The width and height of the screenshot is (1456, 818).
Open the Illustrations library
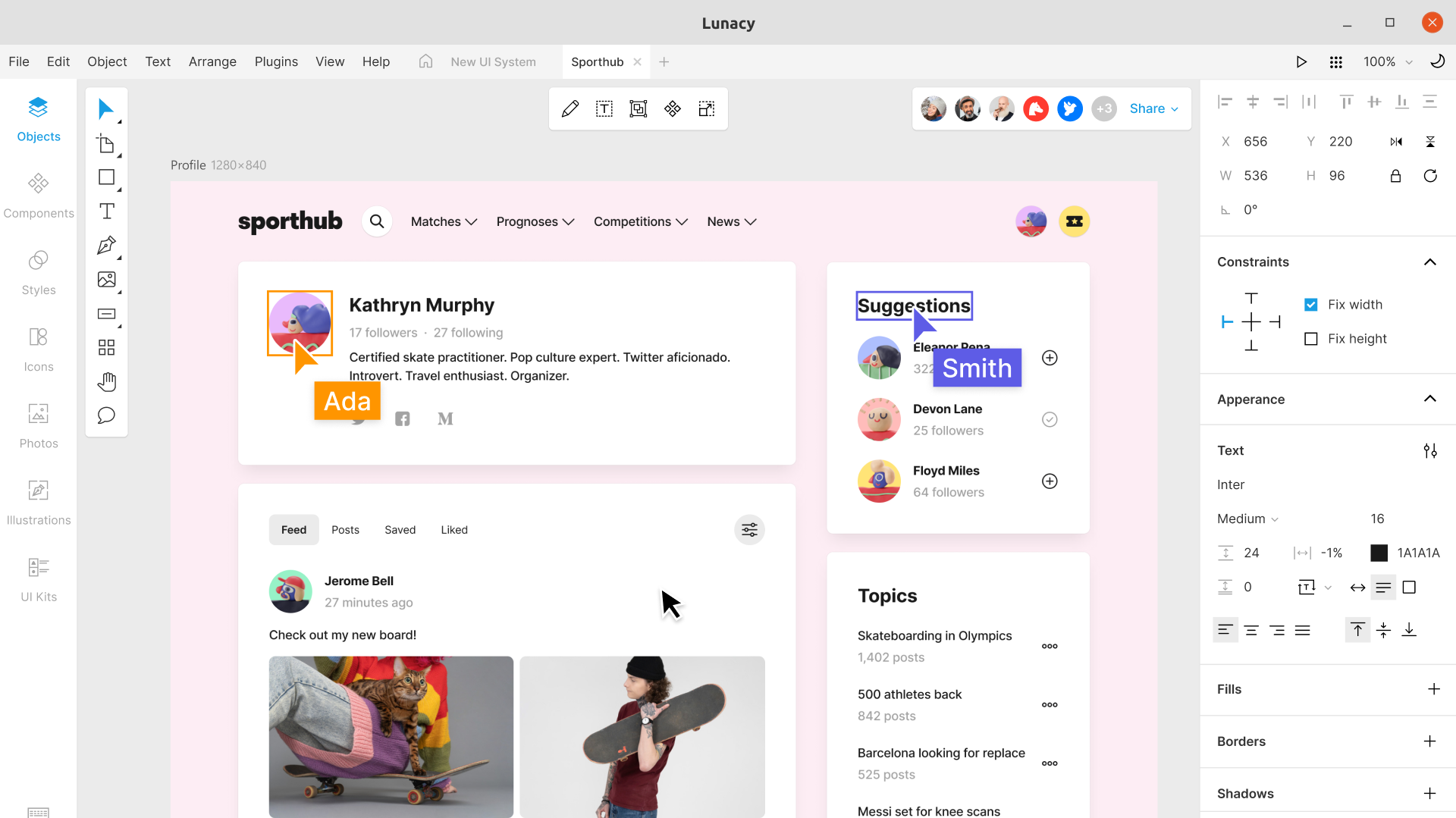[x=39, y=502]
